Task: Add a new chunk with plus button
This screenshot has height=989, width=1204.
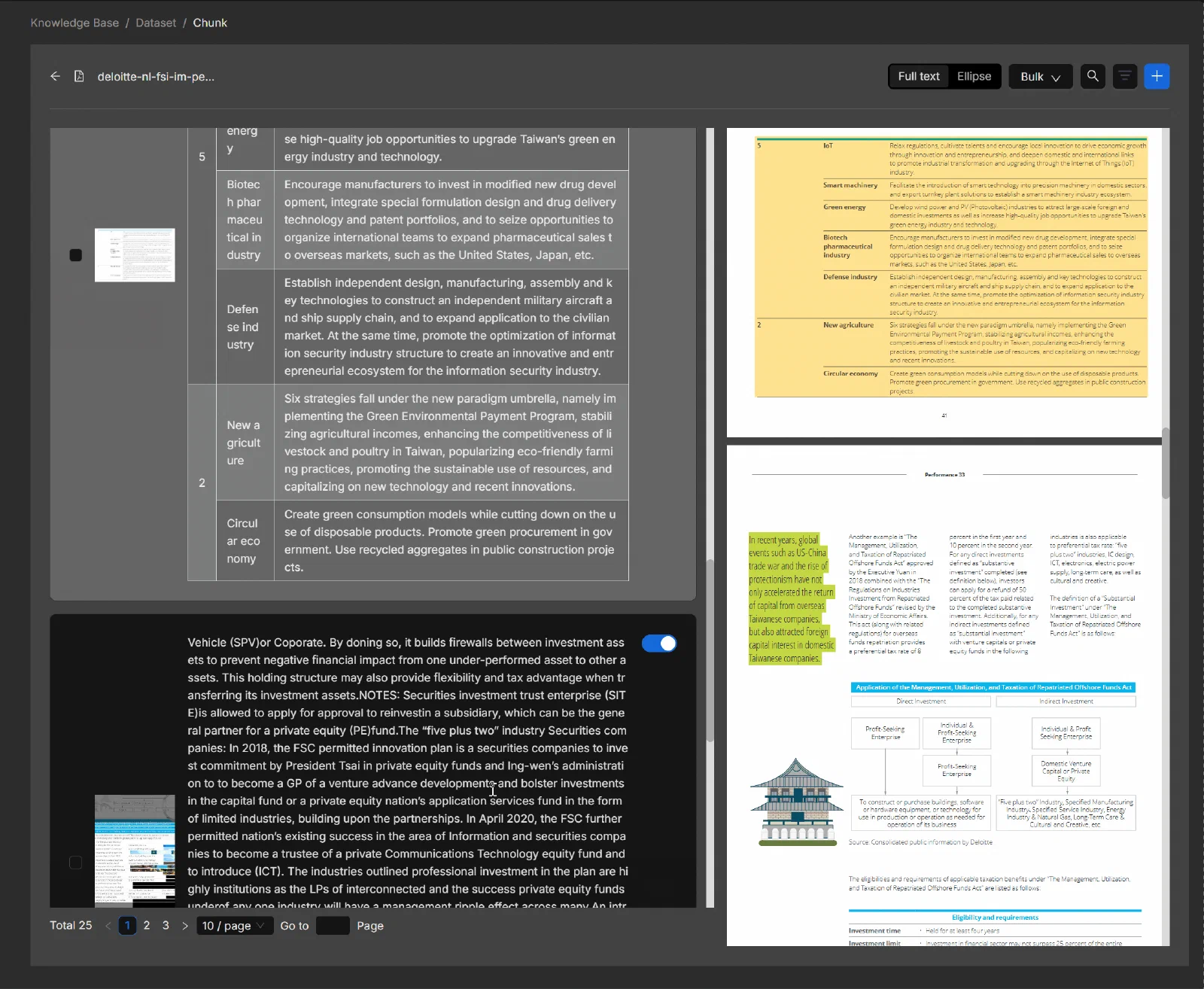Action: [x=1157, y=76]
